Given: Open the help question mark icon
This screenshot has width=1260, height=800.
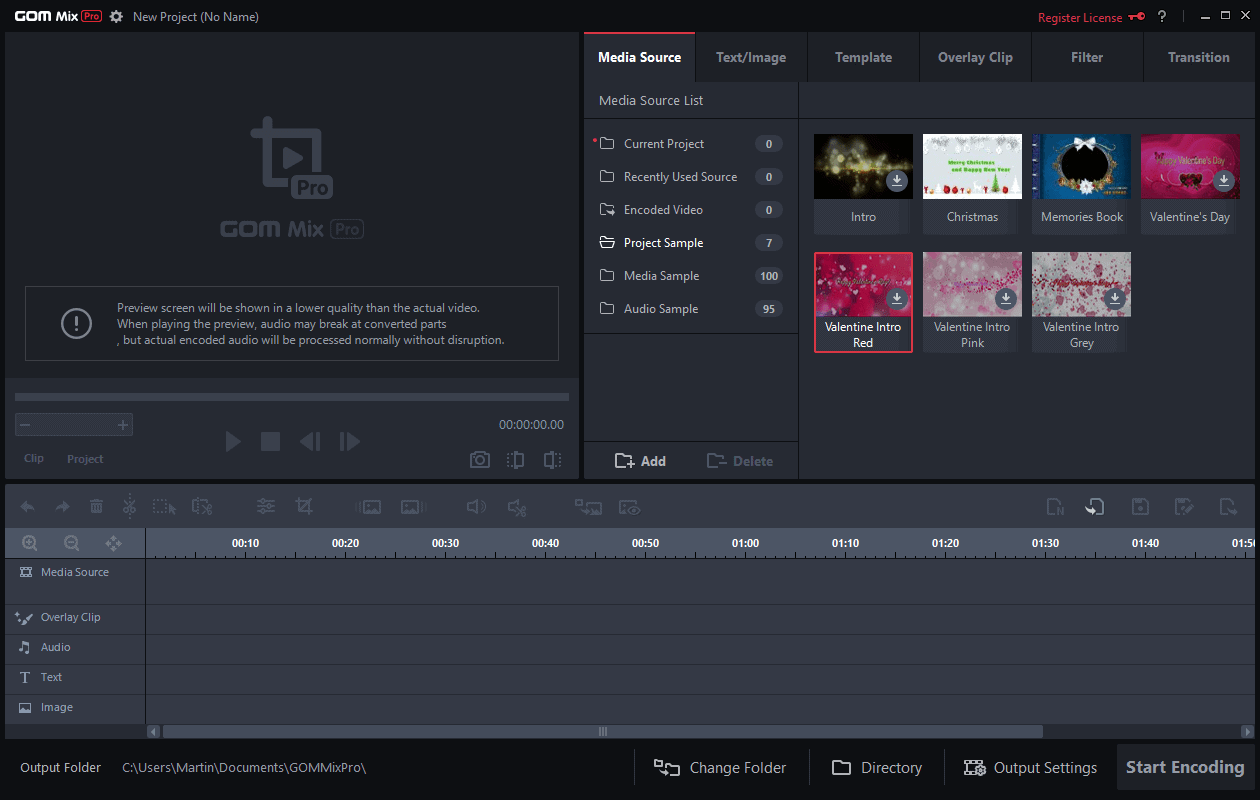Looking at the screenshot, I should (1162, 17).
